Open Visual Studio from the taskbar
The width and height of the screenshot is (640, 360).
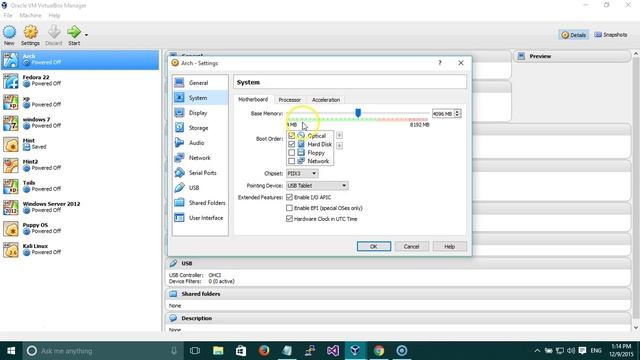click(x=333, y=351)
